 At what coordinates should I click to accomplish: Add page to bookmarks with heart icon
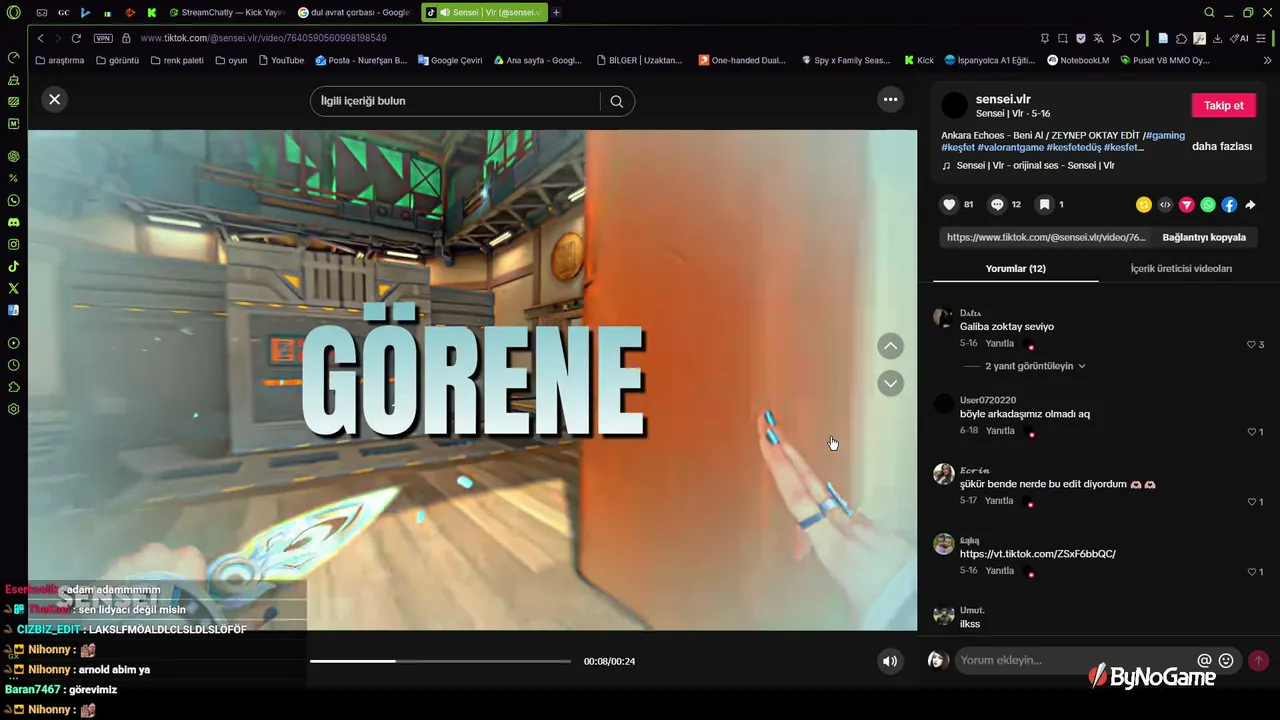(x=1135, y=38)
